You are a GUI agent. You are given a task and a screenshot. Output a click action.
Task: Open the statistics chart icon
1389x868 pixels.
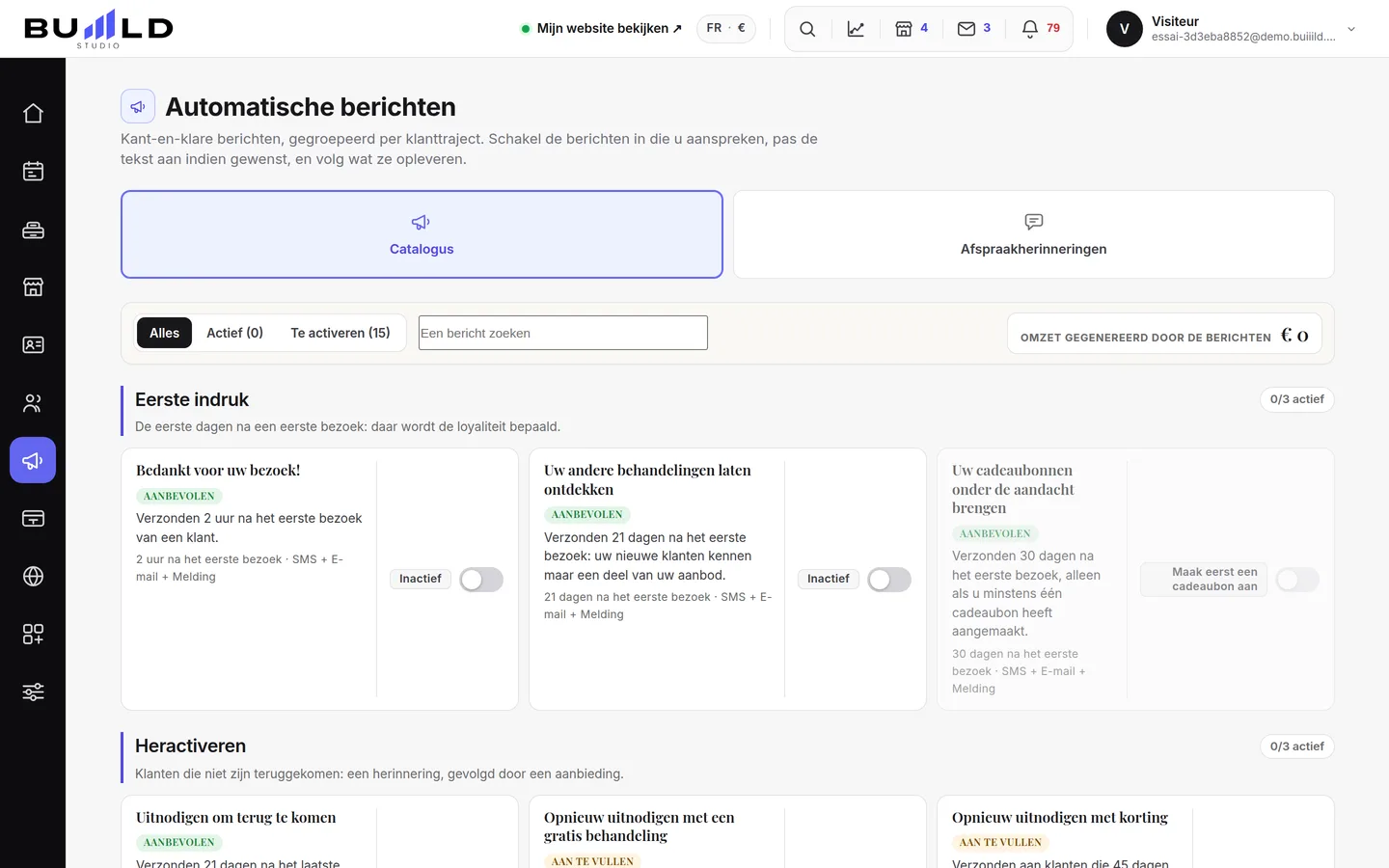(x=856, y=29)
